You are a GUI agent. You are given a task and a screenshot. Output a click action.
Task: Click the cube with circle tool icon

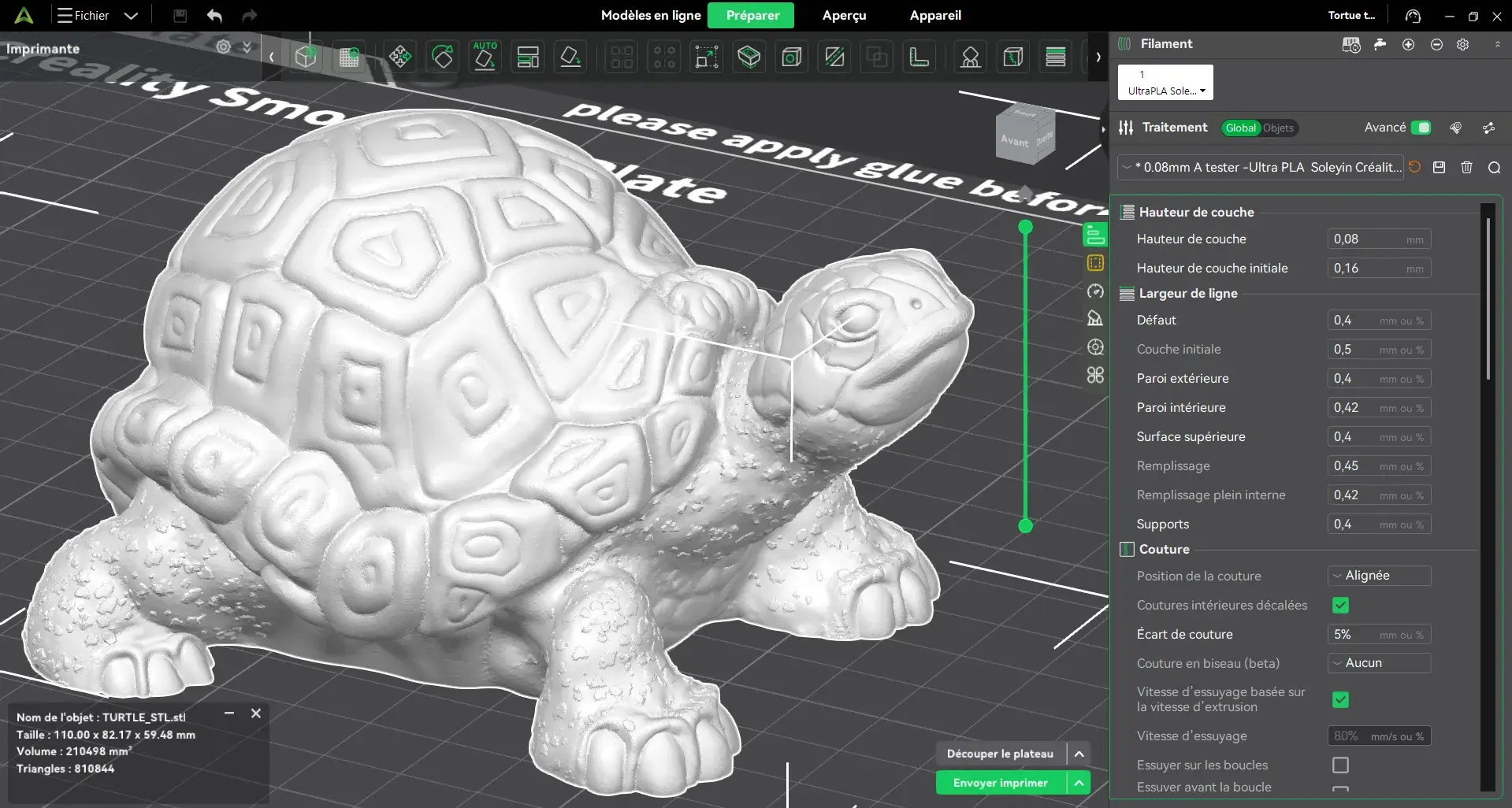(x=792, y=57)
